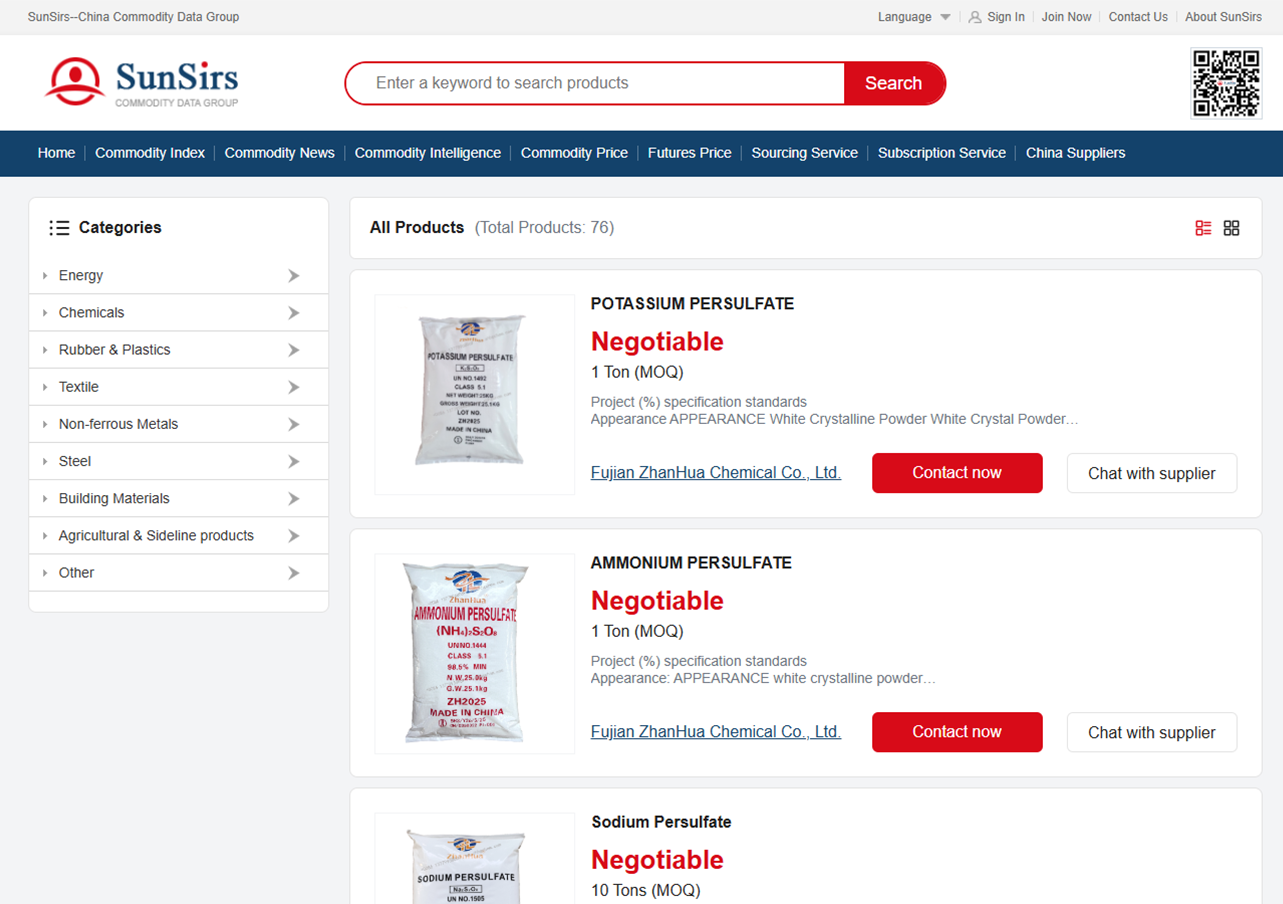This screenshot has width=1283, height=904.
Task: Expand Agricultural & Sideline products category
Action: point(156,536)
